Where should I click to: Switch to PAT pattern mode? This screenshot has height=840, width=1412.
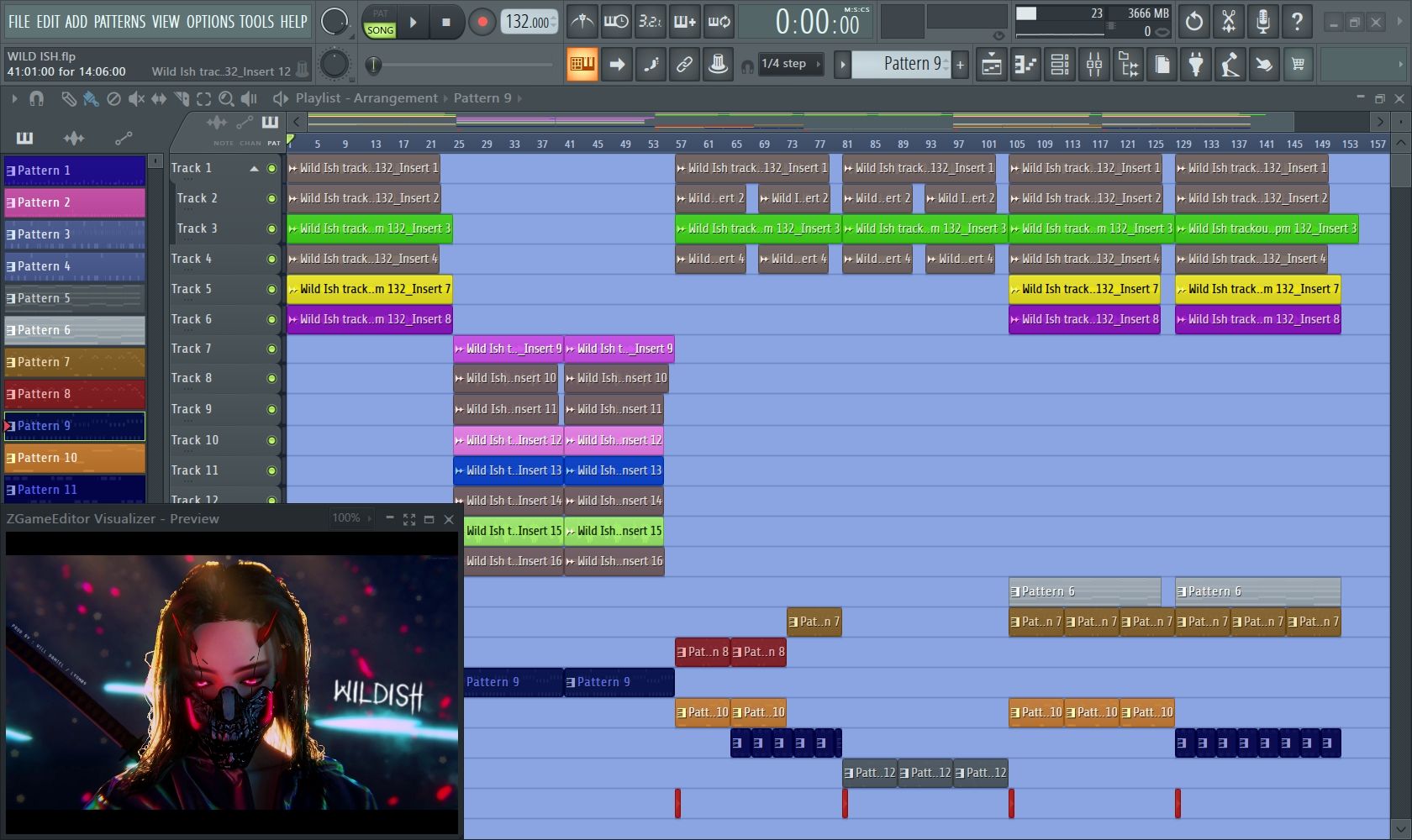(380, 13)
